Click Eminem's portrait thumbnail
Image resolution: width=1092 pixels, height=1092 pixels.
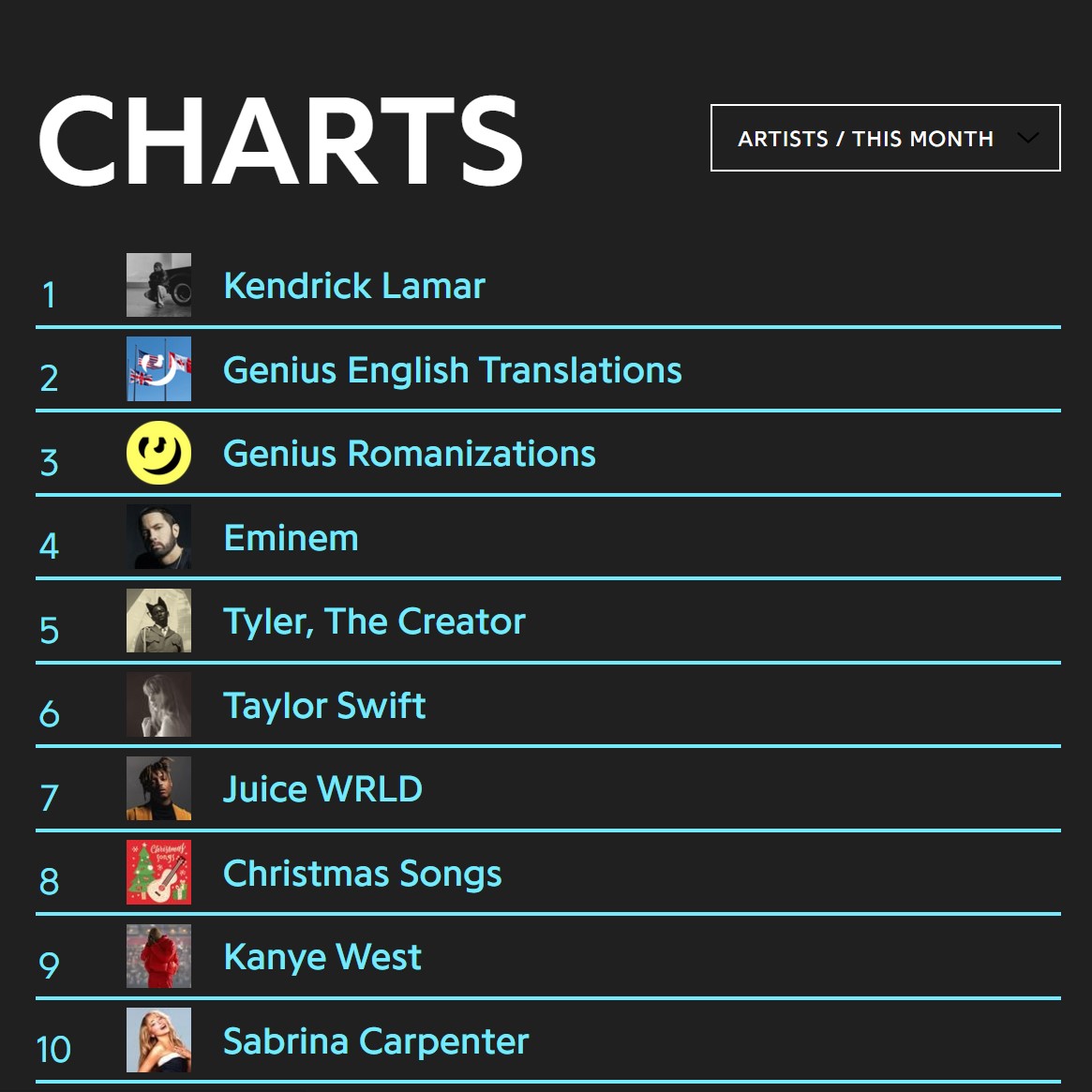(x=158, y=537)
